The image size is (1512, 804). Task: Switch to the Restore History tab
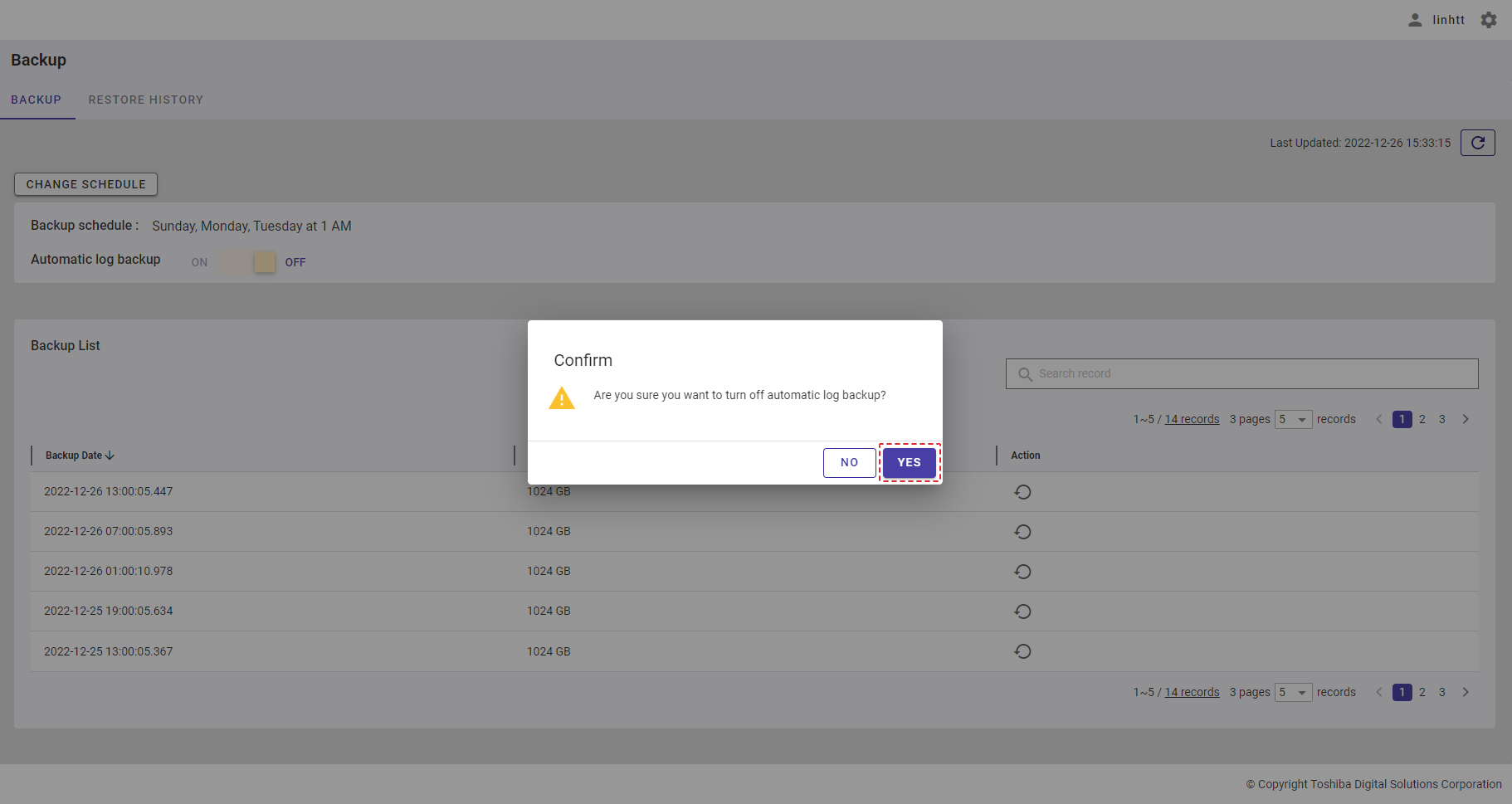(146, 100)
